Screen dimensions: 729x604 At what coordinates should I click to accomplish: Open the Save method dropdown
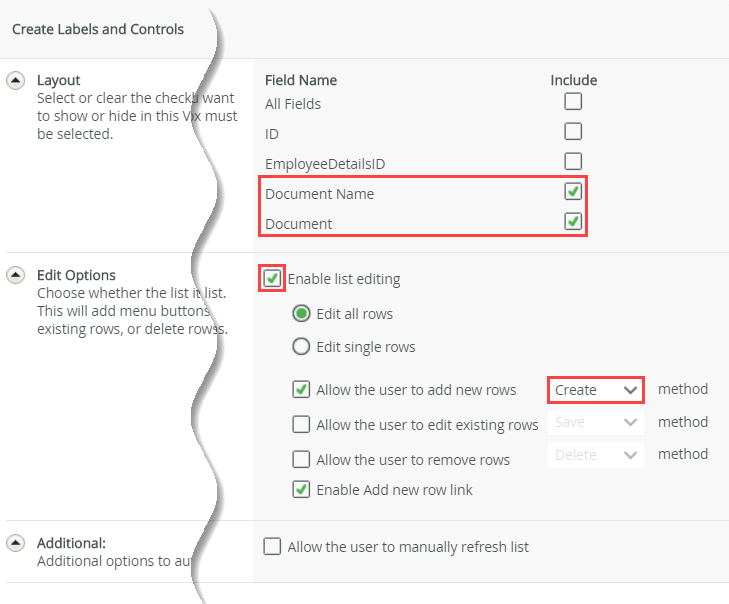(595, 423)
